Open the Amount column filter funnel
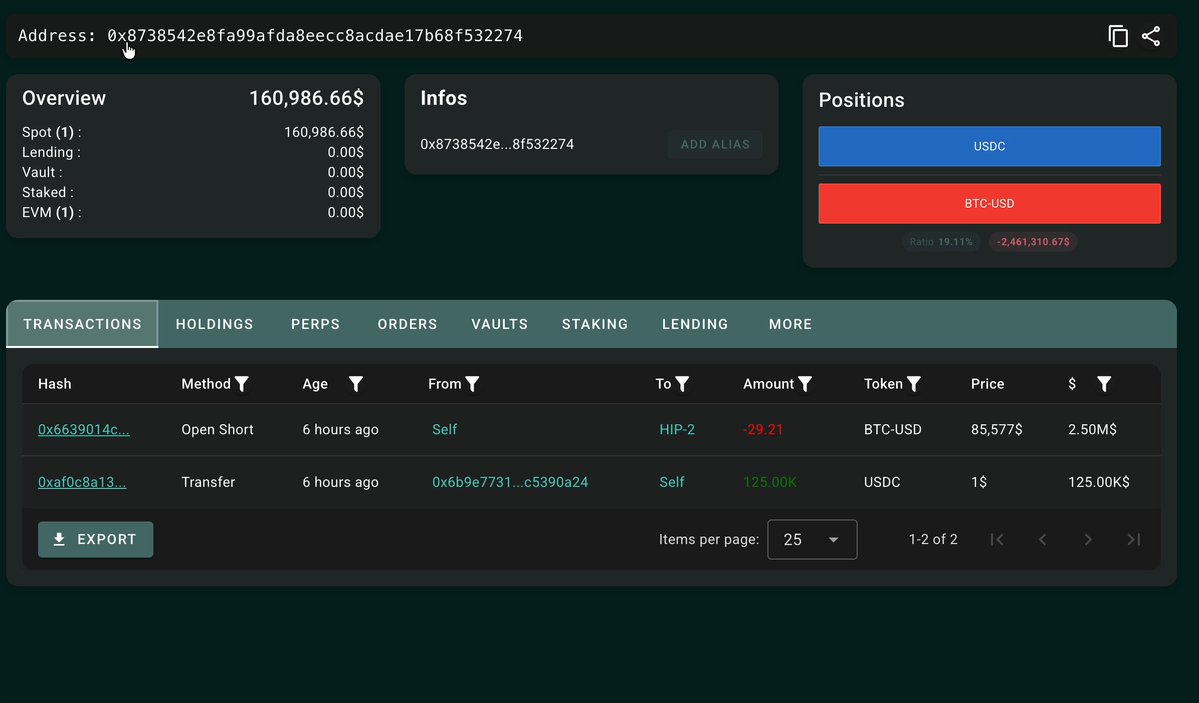1199x703 pixels. (804, 384)
